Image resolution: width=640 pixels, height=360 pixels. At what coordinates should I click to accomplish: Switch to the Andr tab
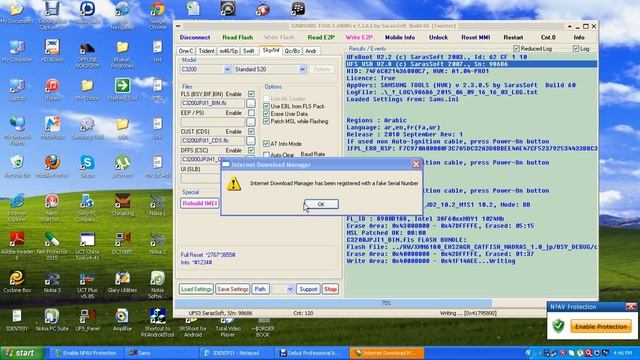point(311,51)
